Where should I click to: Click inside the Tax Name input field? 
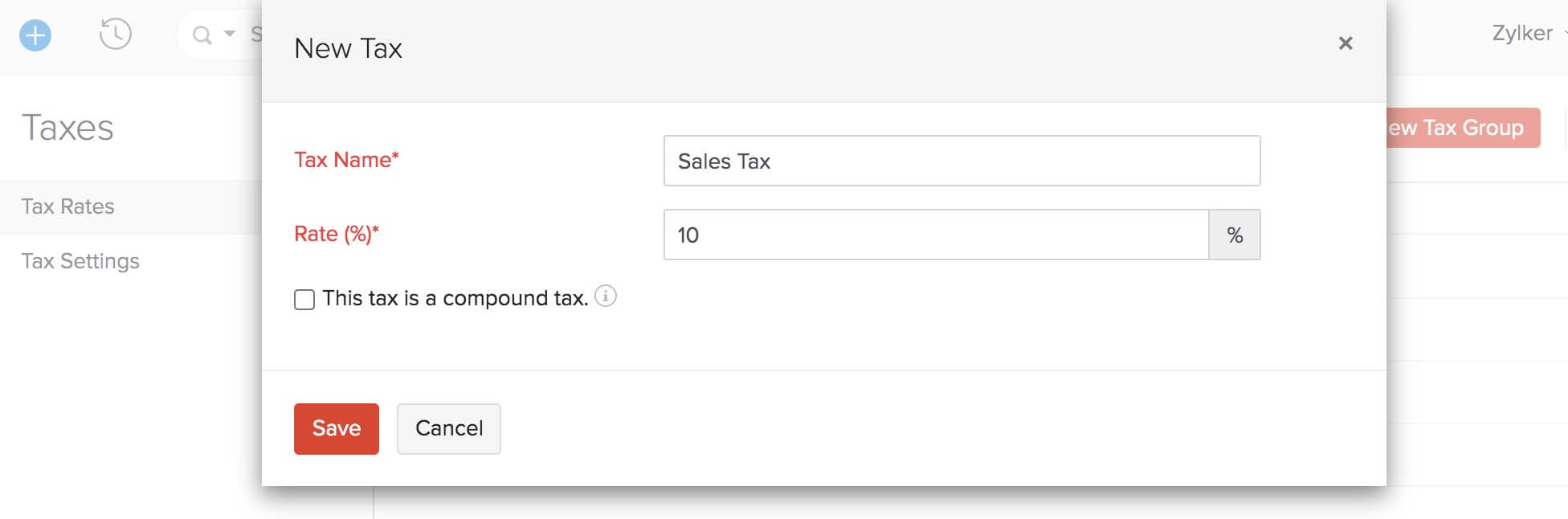962,161
